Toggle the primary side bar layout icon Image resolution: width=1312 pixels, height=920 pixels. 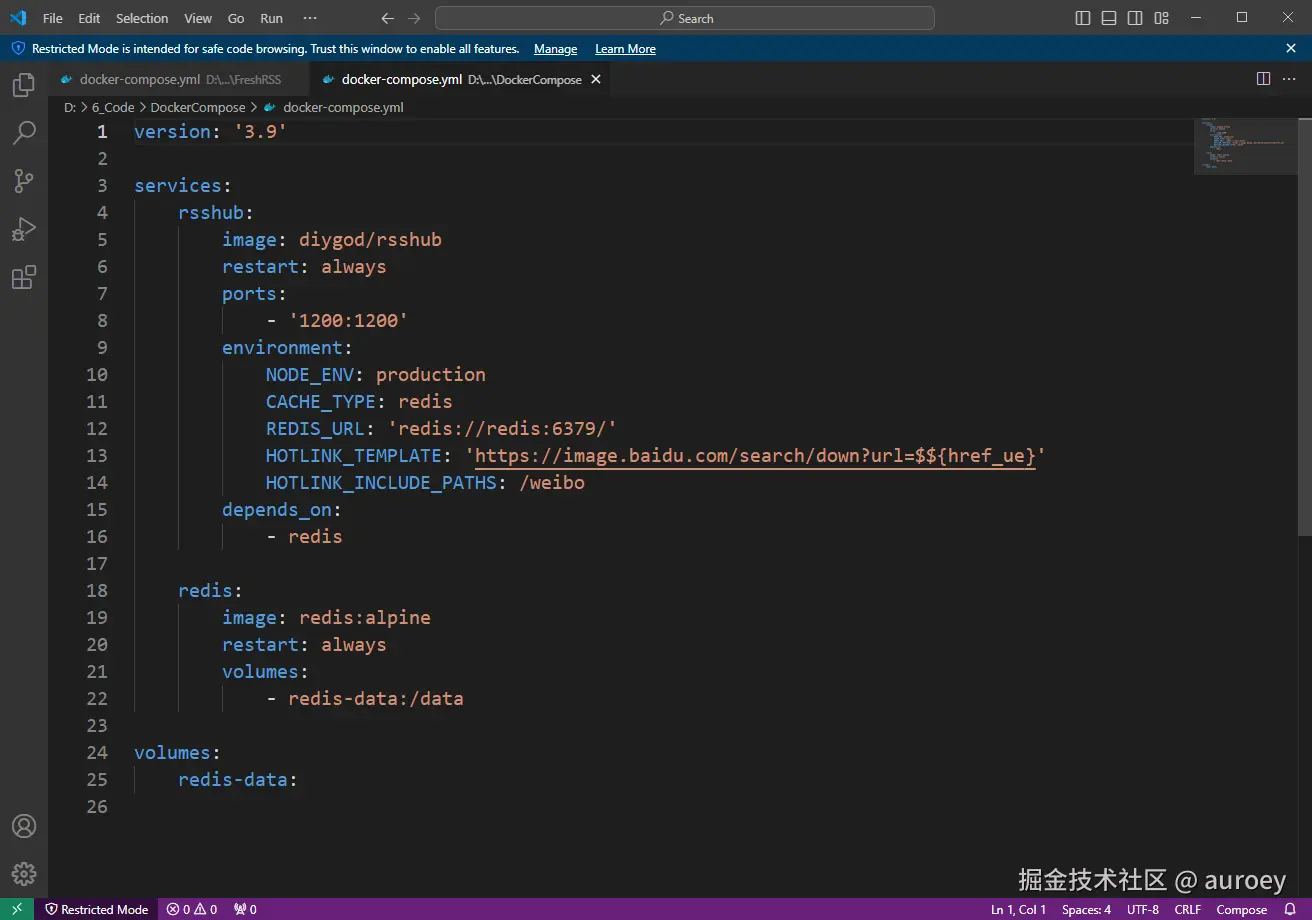tap(1083, 18)
